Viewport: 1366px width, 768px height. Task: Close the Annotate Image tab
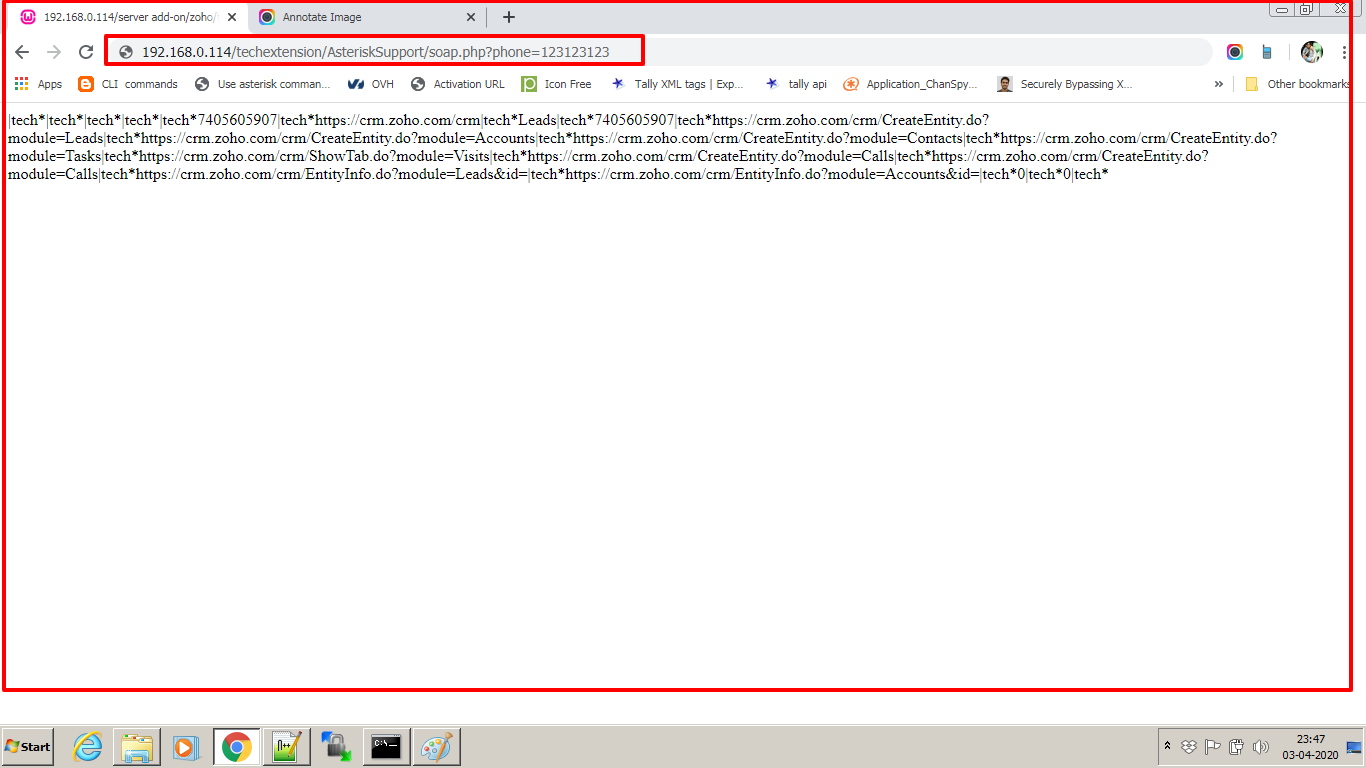471,17
